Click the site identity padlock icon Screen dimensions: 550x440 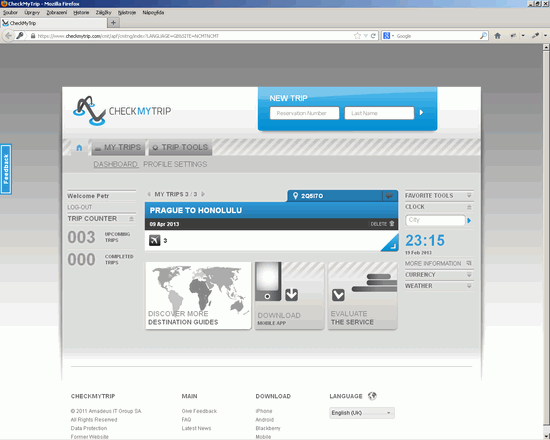click(x=33, y=36)
